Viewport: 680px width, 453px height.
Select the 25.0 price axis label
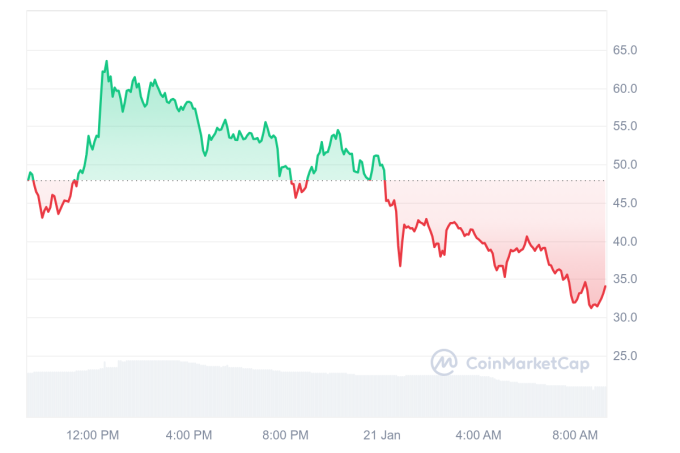pos(625,356)
